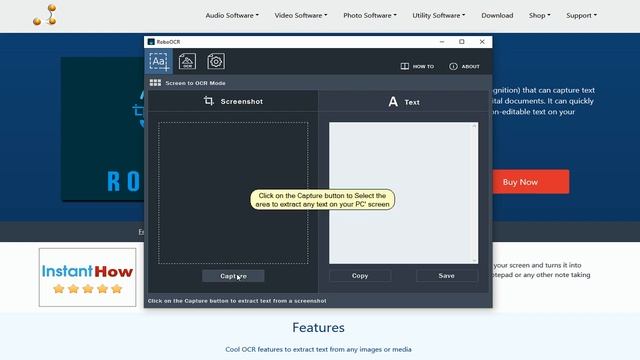Screen dimensions: 640x360
Task: Click the InstantHow five-star badge
Action: [x=87, y=277]
